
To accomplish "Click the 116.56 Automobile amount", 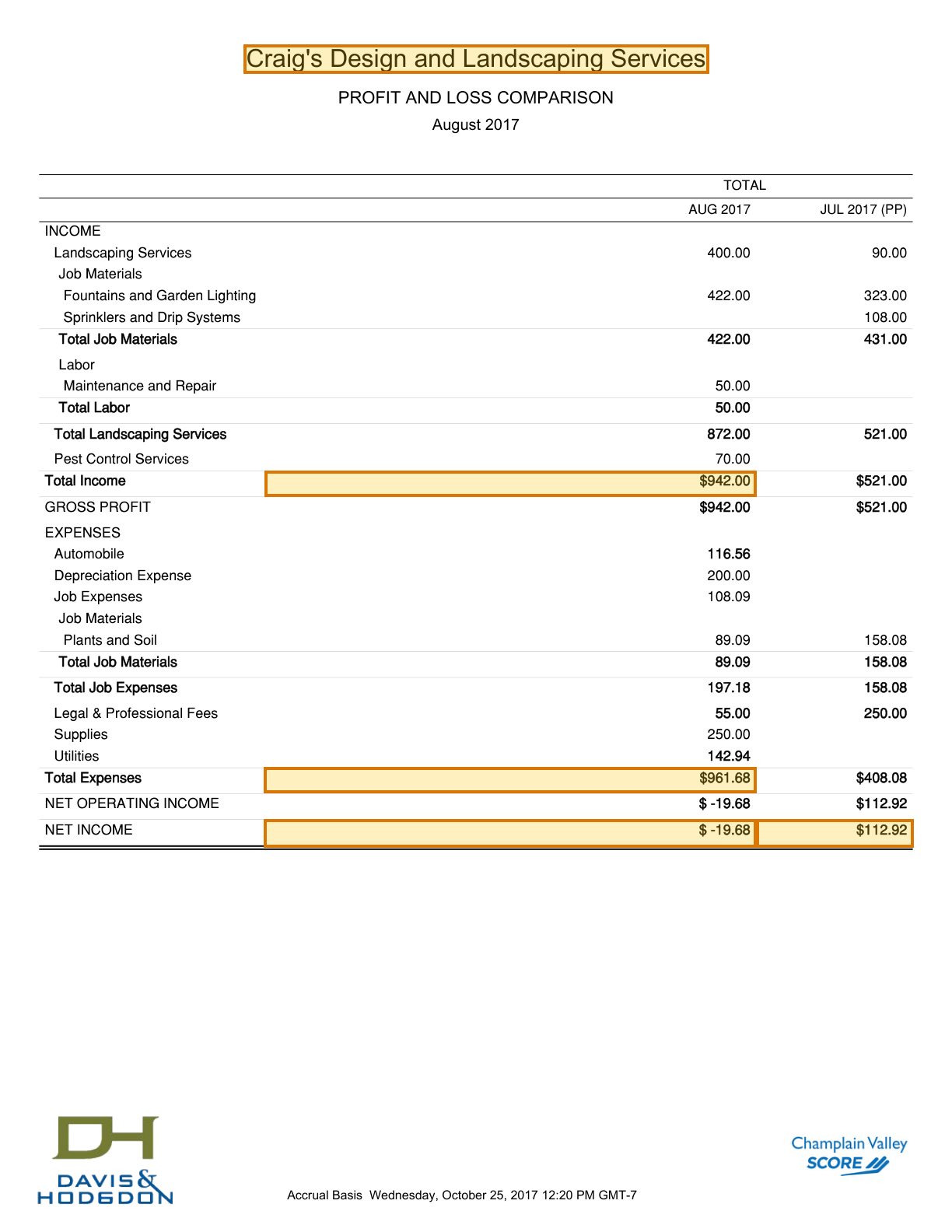I will [729, 554].
